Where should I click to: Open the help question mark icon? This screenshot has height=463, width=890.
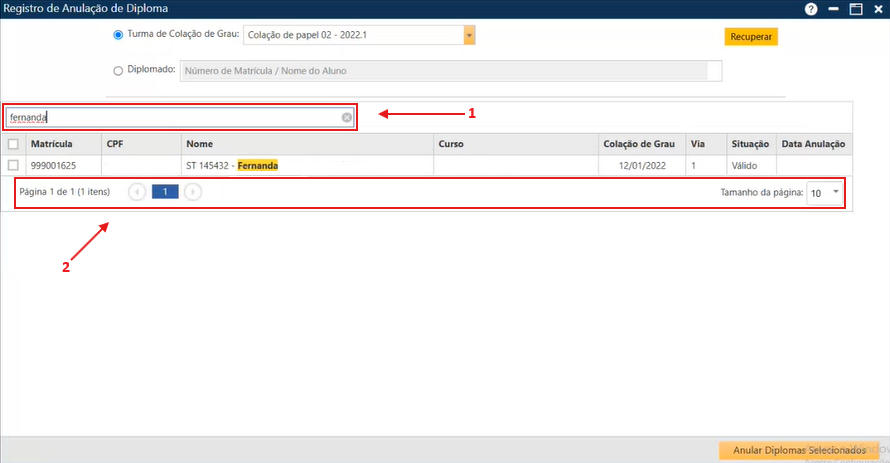click(x=811, y=8)
